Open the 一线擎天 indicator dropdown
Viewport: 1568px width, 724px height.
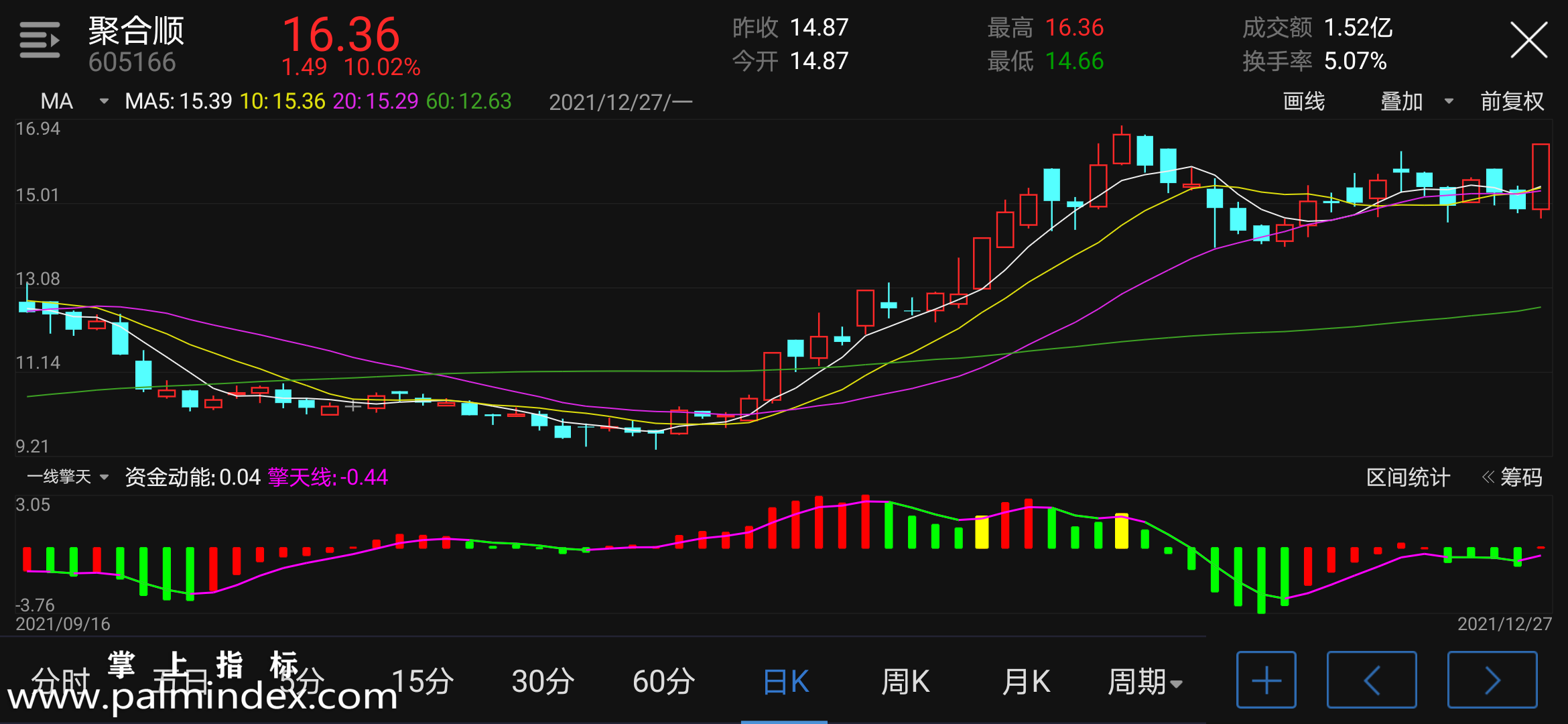(68, 477)
